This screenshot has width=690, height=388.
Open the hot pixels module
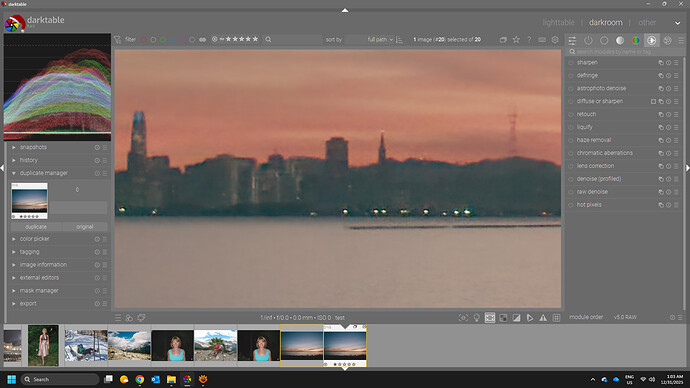[x=589, y=205]
